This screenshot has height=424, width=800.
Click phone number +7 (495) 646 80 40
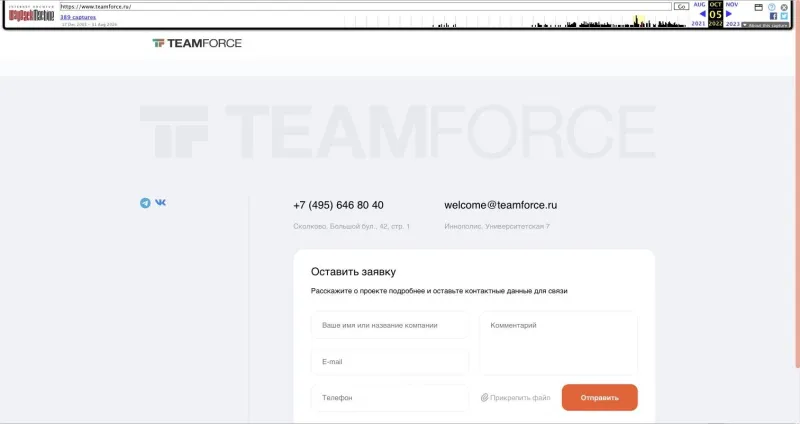pos(338,205)
